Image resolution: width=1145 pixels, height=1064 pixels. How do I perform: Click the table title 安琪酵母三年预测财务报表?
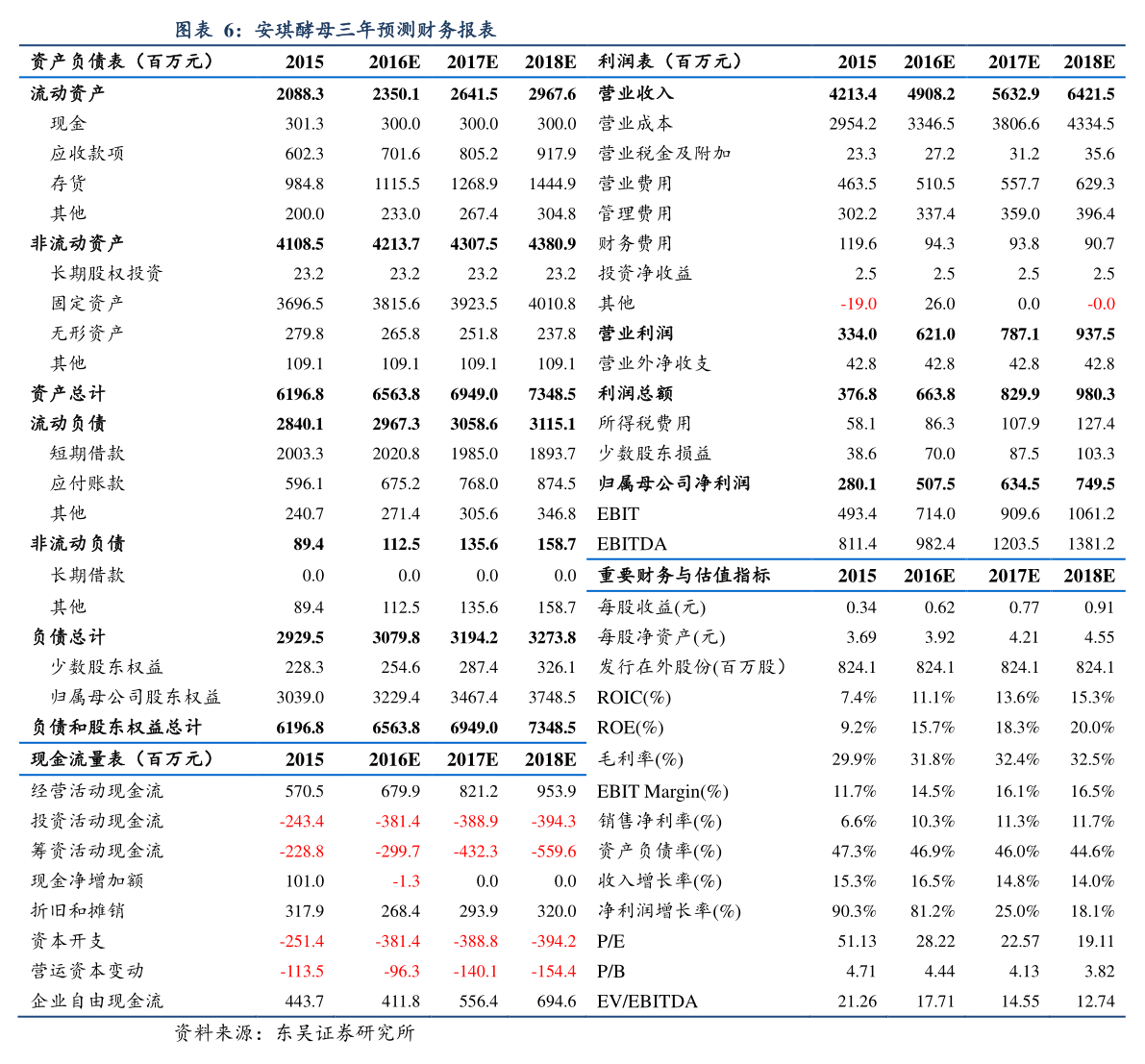[x=336, y=30]
